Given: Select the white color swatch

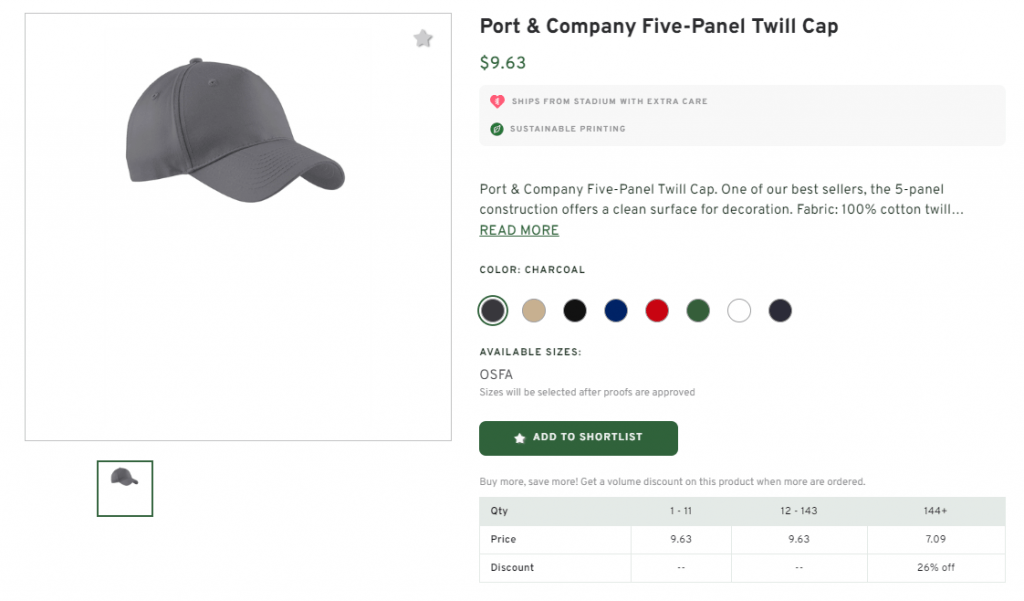Looking at the screenshot, I should pyautogui.click(x=739, y=310).
